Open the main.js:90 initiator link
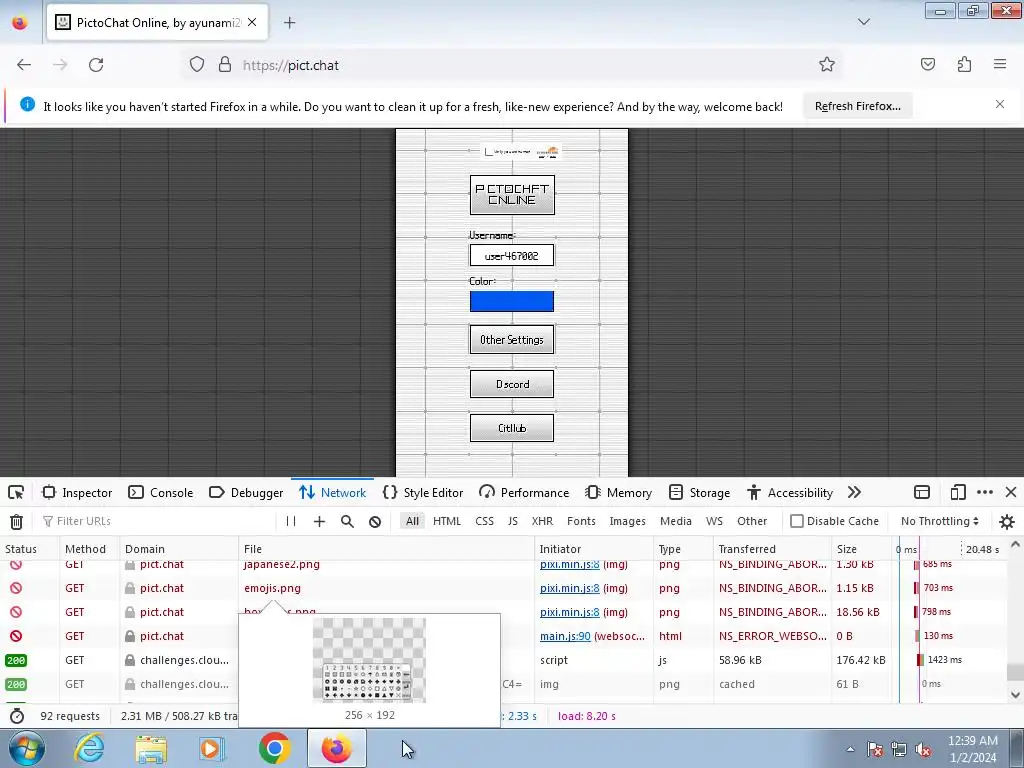1024x768 pixels. click(x=565, y=636)
